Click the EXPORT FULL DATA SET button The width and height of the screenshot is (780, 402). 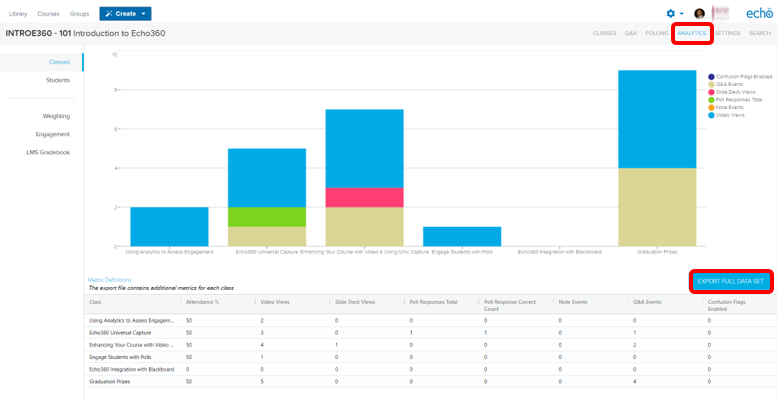tap(730, 282)
